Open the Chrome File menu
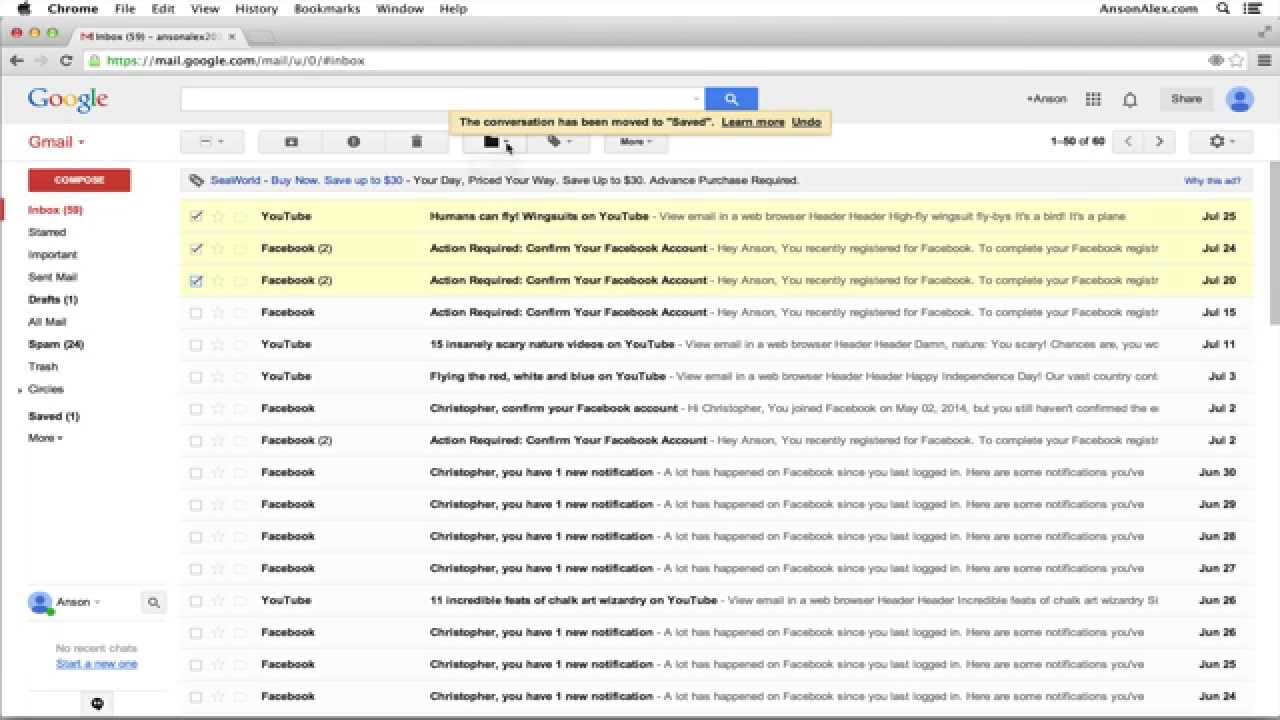This screenshot has height=720, width=1280. click(125, 9)
